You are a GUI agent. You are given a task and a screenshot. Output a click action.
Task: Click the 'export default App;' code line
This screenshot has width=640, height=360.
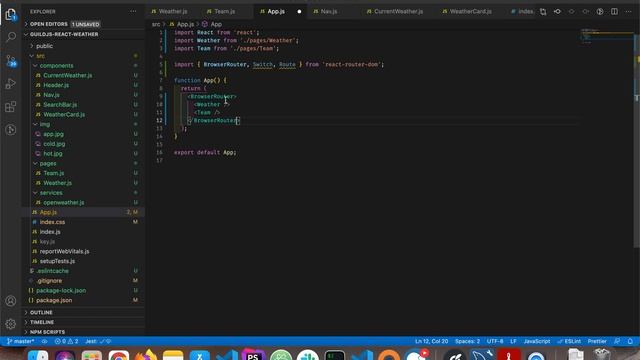(x=205, y=152)
